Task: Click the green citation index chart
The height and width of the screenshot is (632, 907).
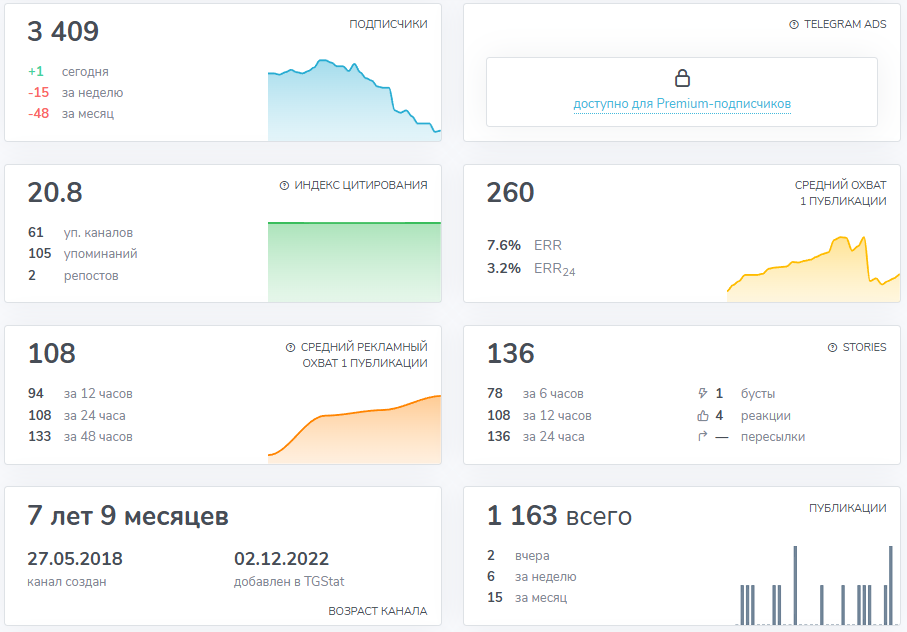Action: coord(354,260)
